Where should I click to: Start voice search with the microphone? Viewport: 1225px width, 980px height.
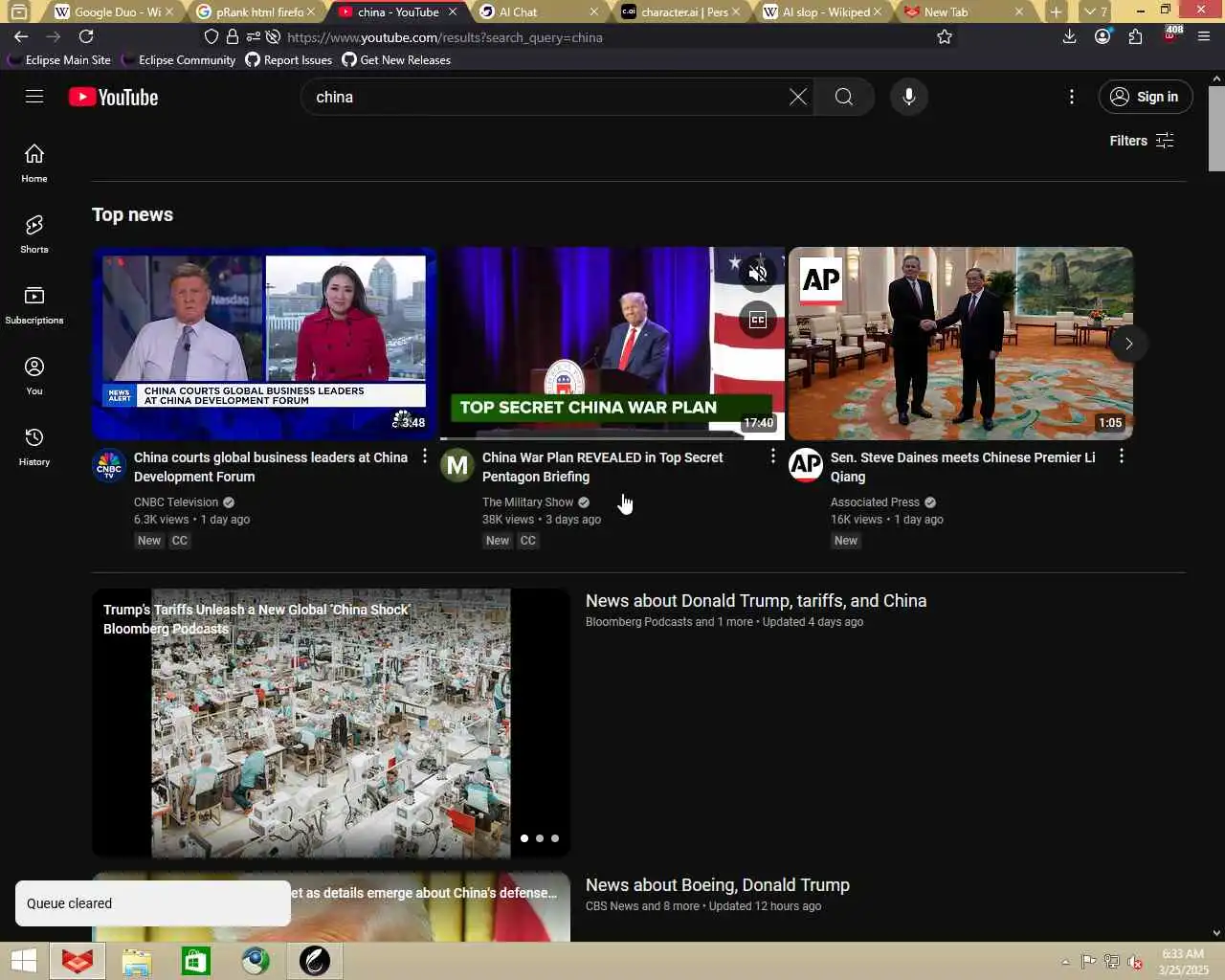tap(908, 97)
